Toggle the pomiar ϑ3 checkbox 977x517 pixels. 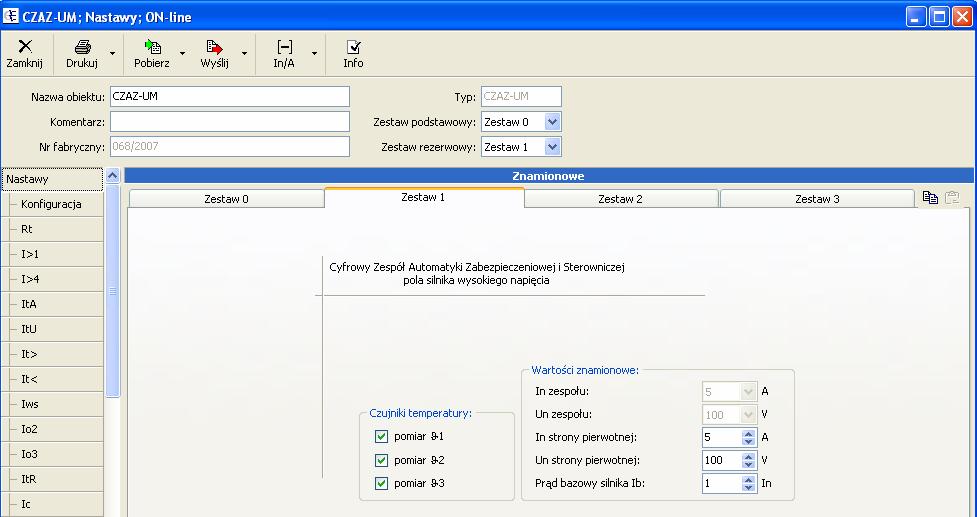(x=381, y=483)
